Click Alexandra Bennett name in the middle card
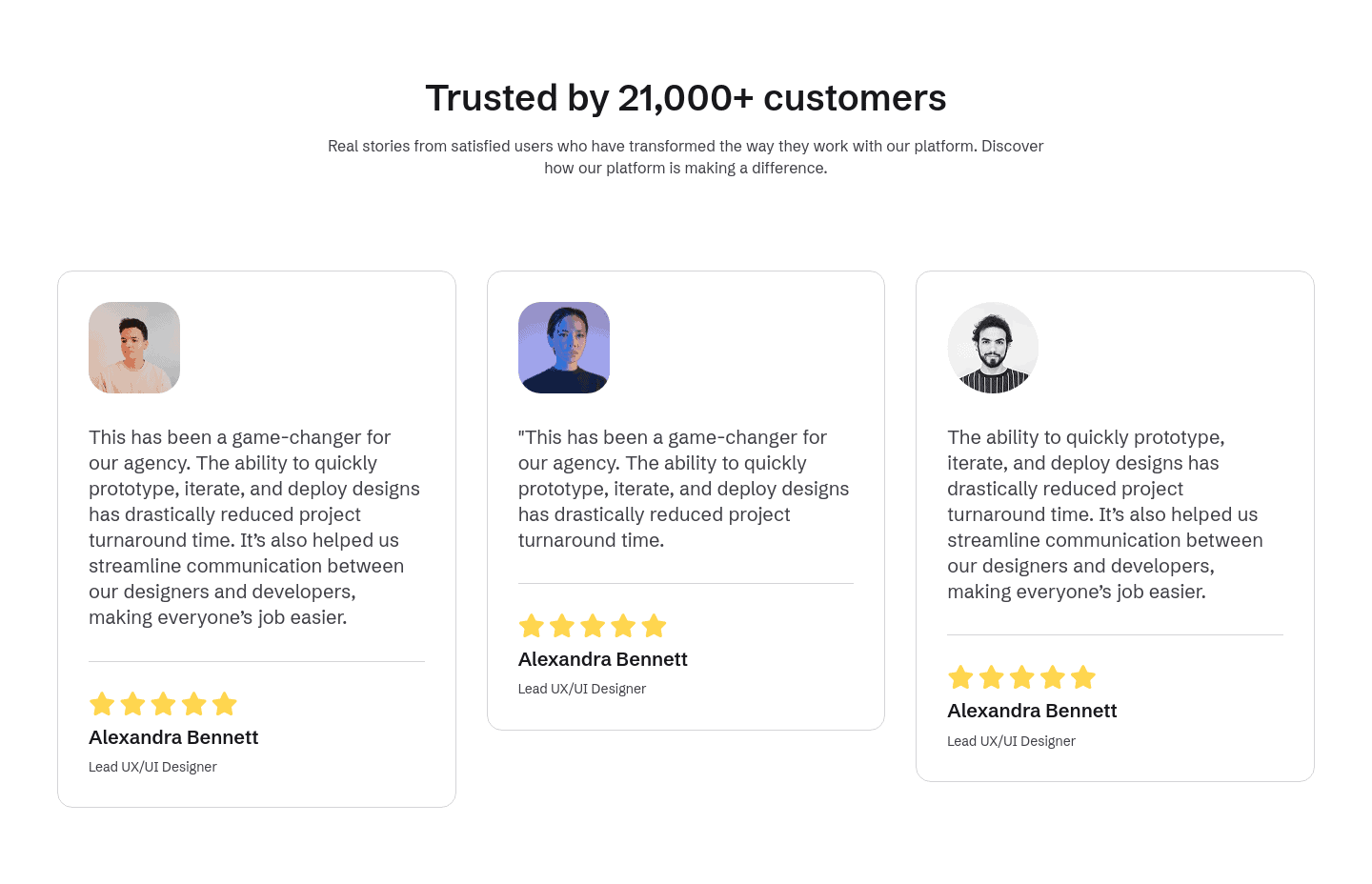1372x884 pixels. click(x=603, y=659)
